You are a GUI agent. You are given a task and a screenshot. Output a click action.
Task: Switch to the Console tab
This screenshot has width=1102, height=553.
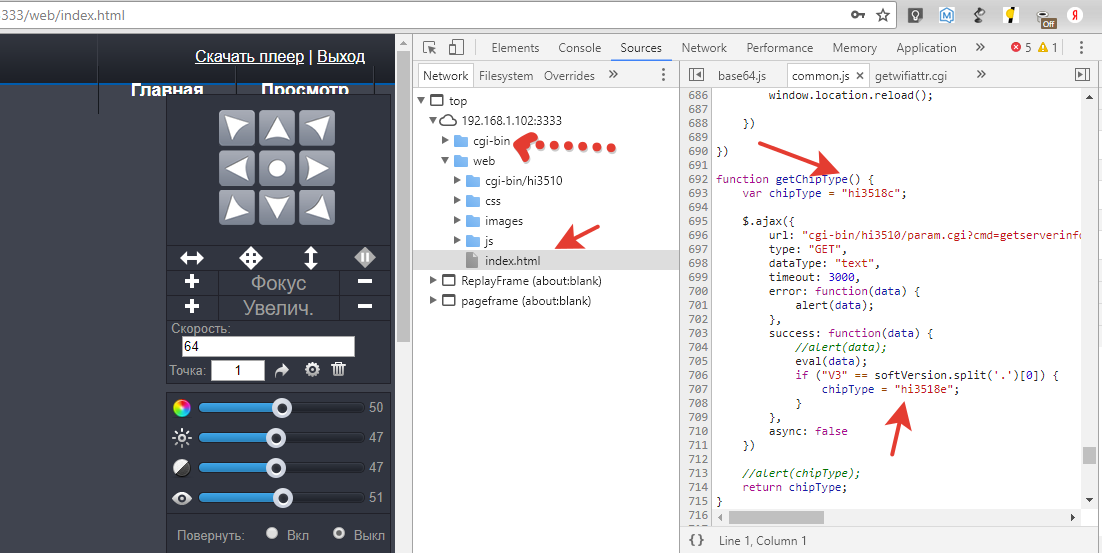(x=579, y=48)
